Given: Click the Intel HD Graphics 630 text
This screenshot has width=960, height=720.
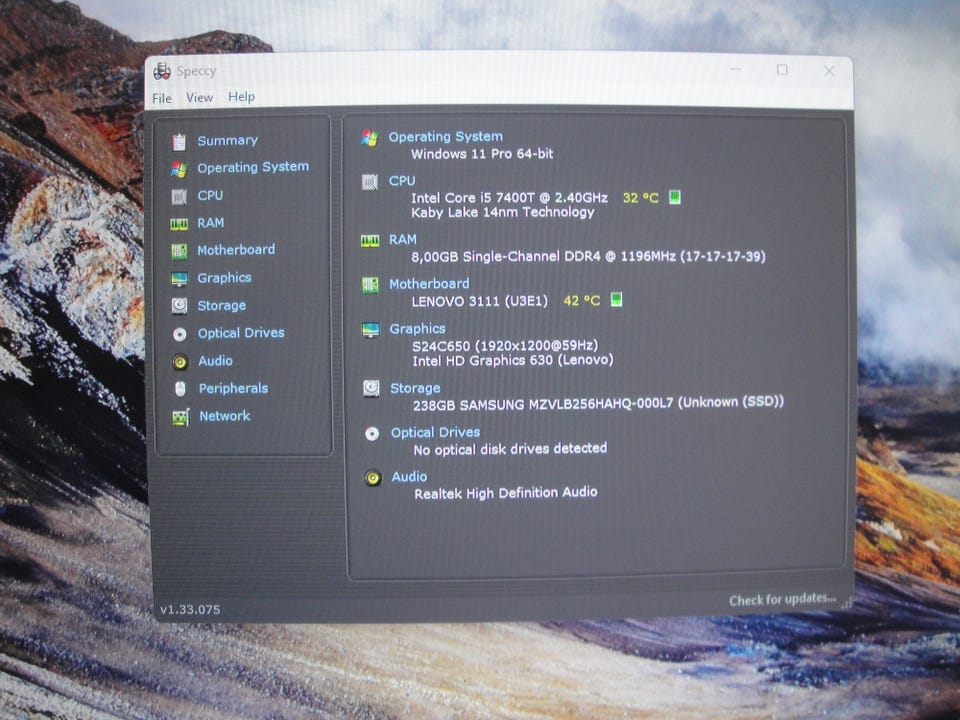Looking at the screenshot, I should click(513, 360).
